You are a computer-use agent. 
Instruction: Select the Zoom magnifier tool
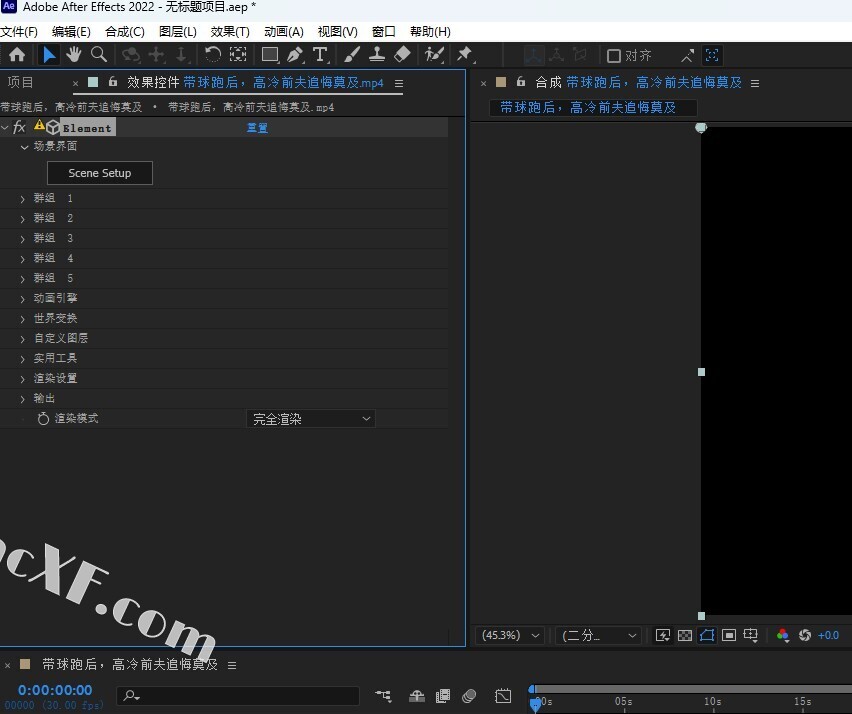[99, 55]
